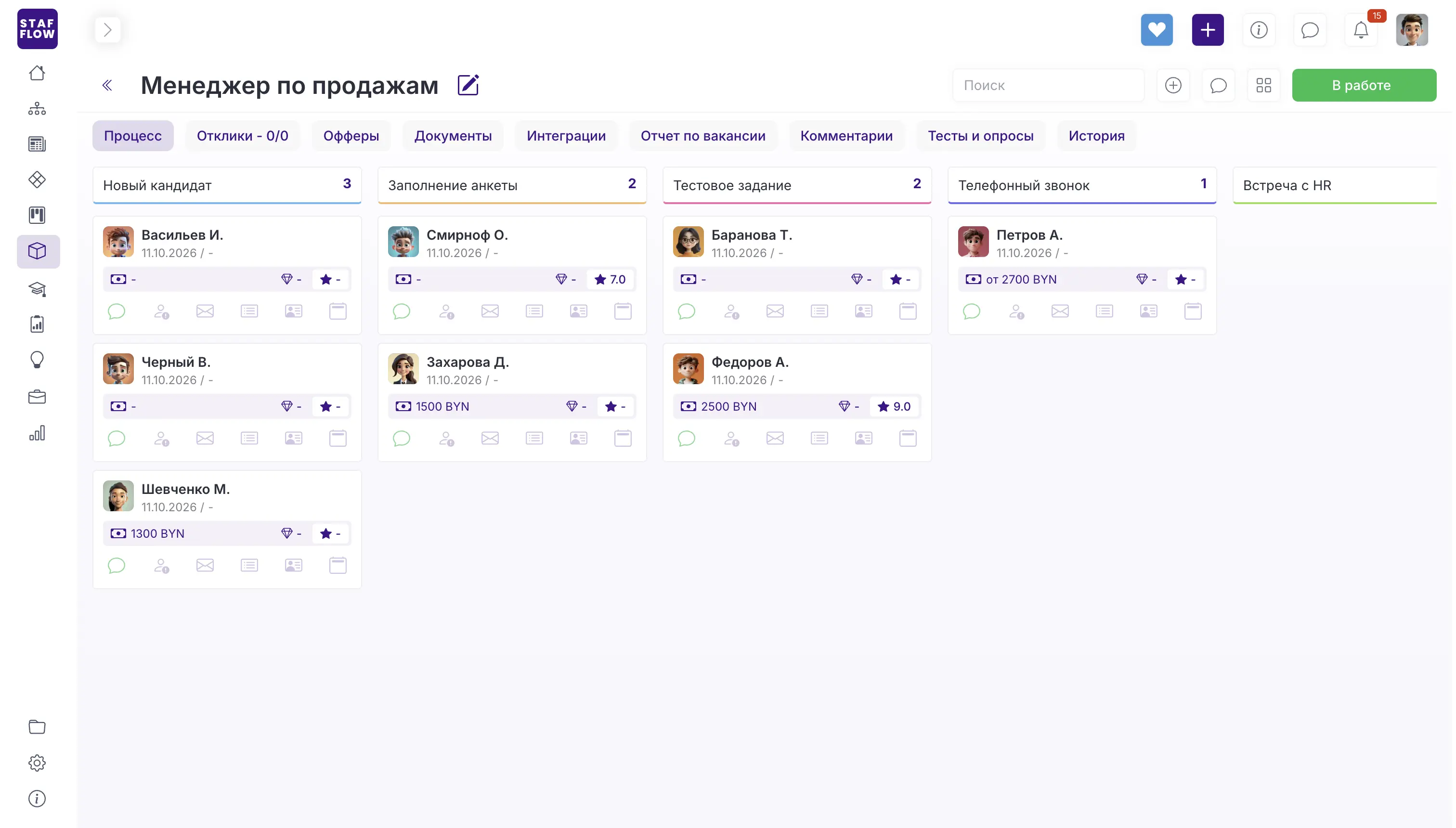This screenshot has width=1456, height=828.
Task: Click the list icon on Захарова Д. card
Action: coord(534,439)
